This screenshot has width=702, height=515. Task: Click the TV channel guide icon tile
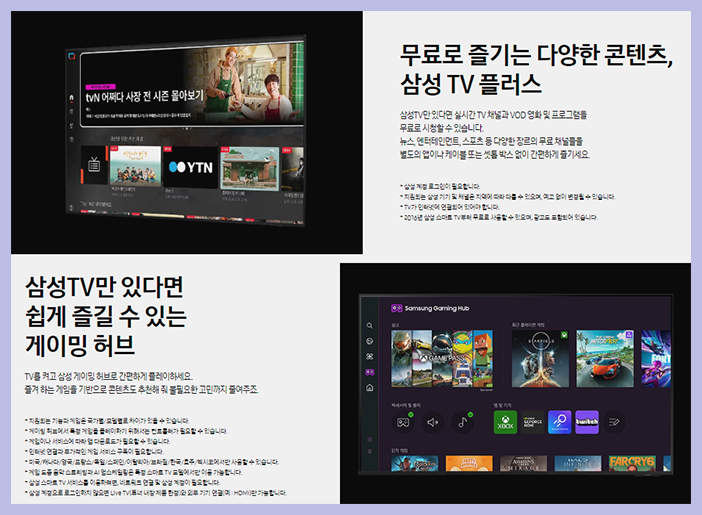tap(94, 165)
